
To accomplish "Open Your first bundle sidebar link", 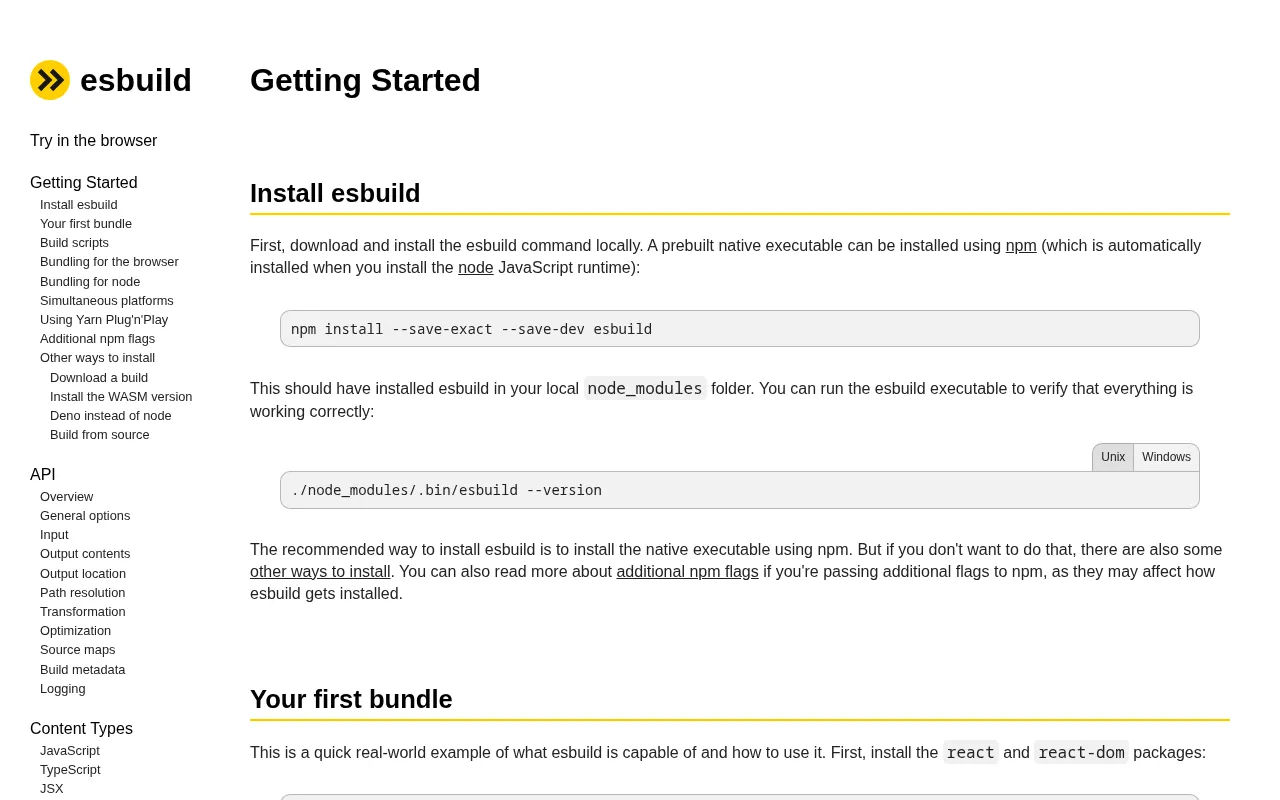I will (x=86, y=224).
